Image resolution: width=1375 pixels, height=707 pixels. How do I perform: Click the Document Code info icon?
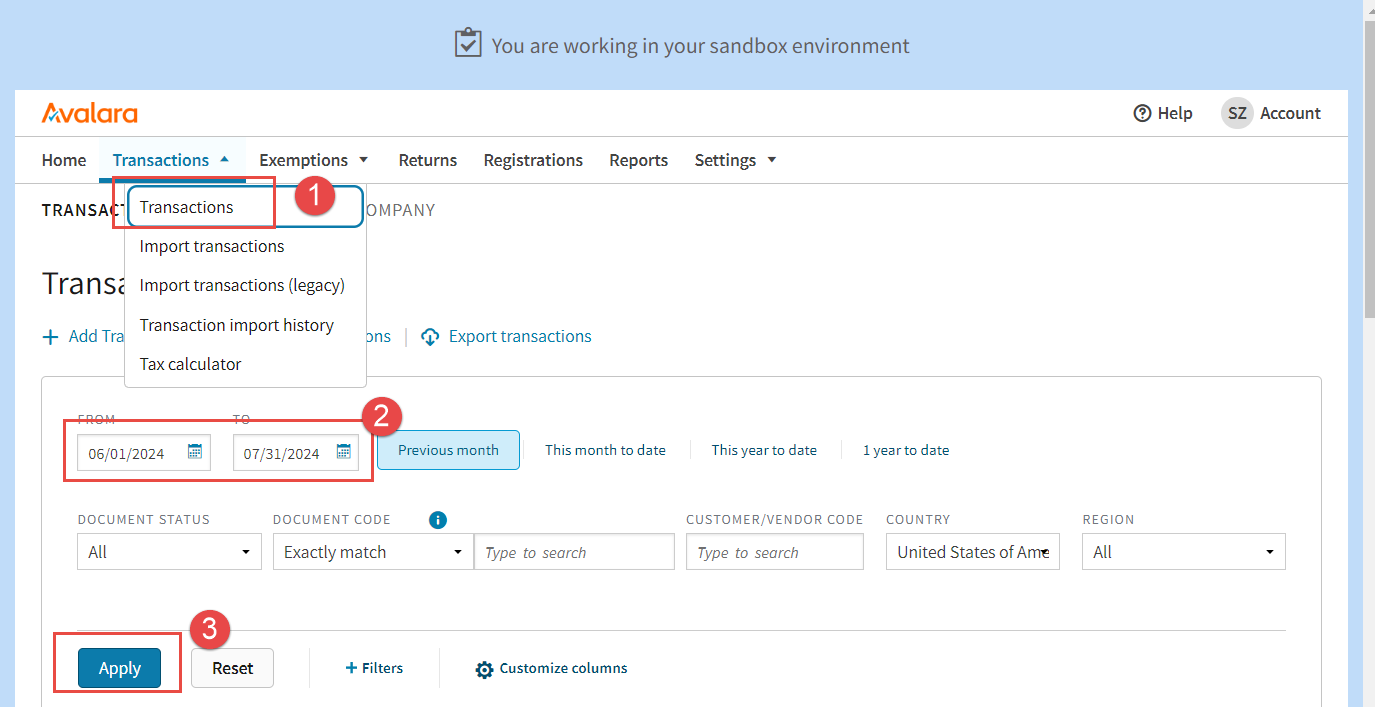pyautogui.click(x=437, y=520)
